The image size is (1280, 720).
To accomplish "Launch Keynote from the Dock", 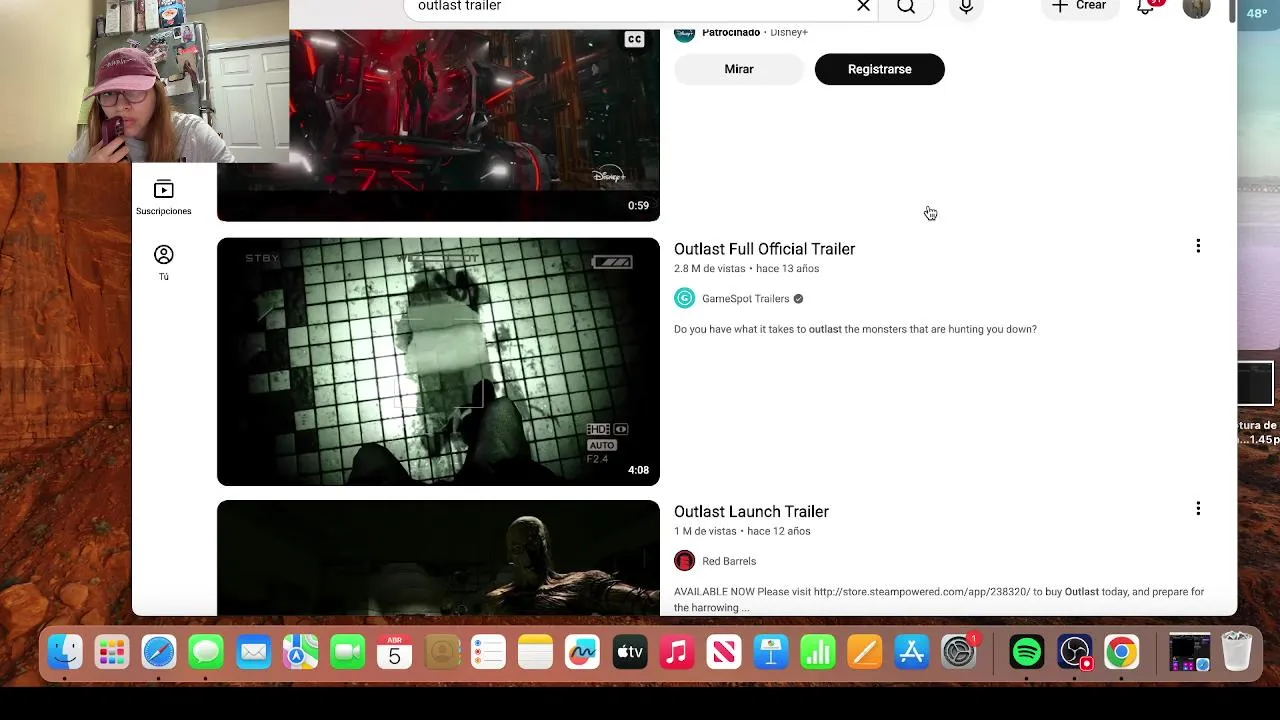I will [x=771, y=653].
